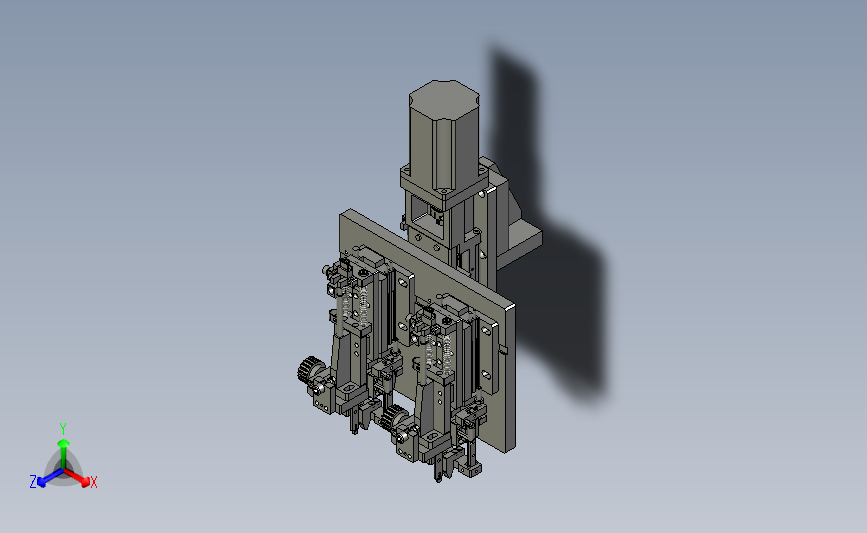Click the red X axis of the triad
This screenshot has width=867, height=533.
pos(76,478)
